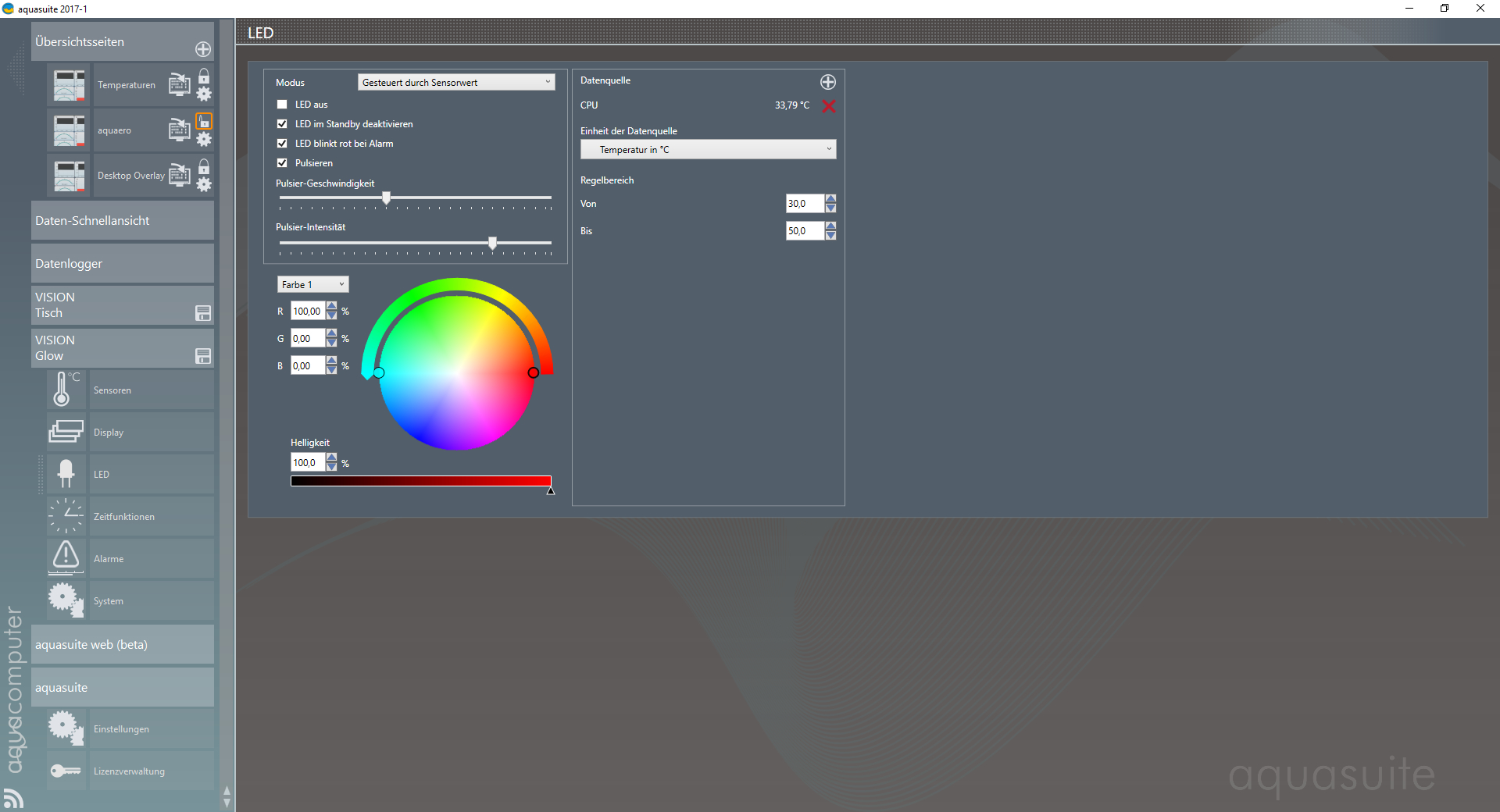Open desktop mode icon for aquaero page

(180, 130)
